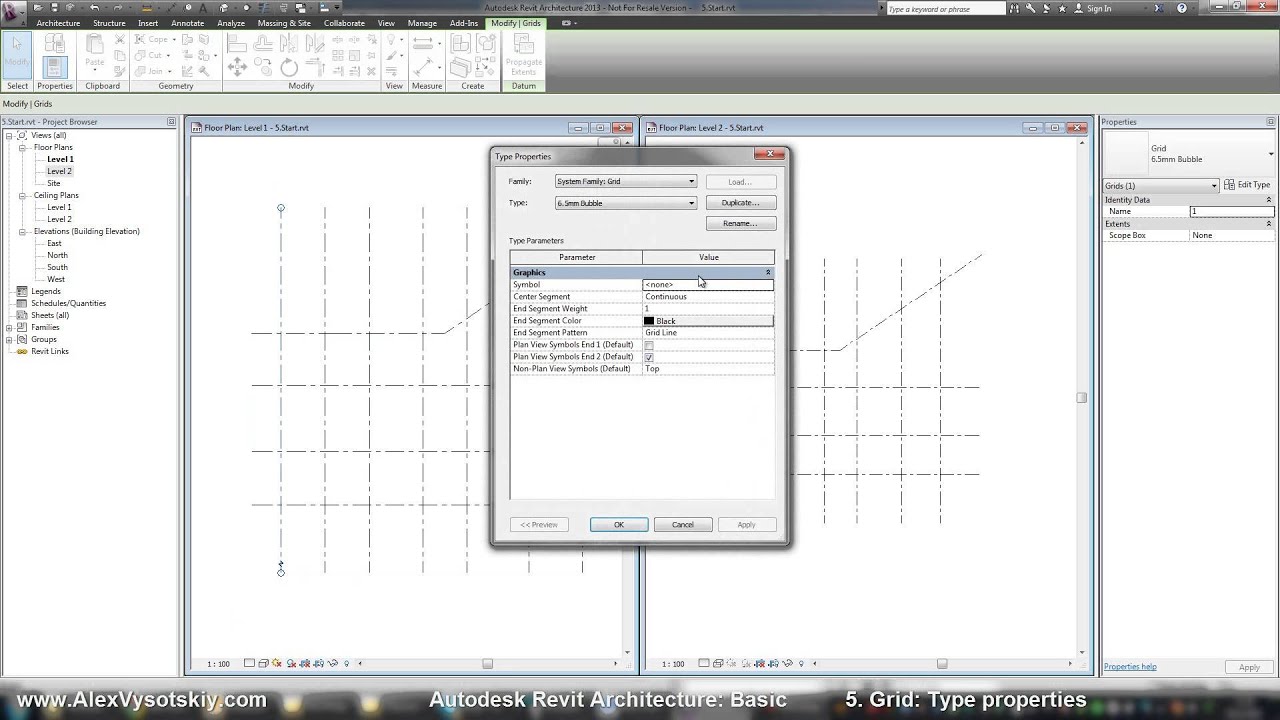Viewport: 1280px width, 720px height.
Task: Click the Duplicate... button
Action: pyautogui.click(x=741, y=203)
